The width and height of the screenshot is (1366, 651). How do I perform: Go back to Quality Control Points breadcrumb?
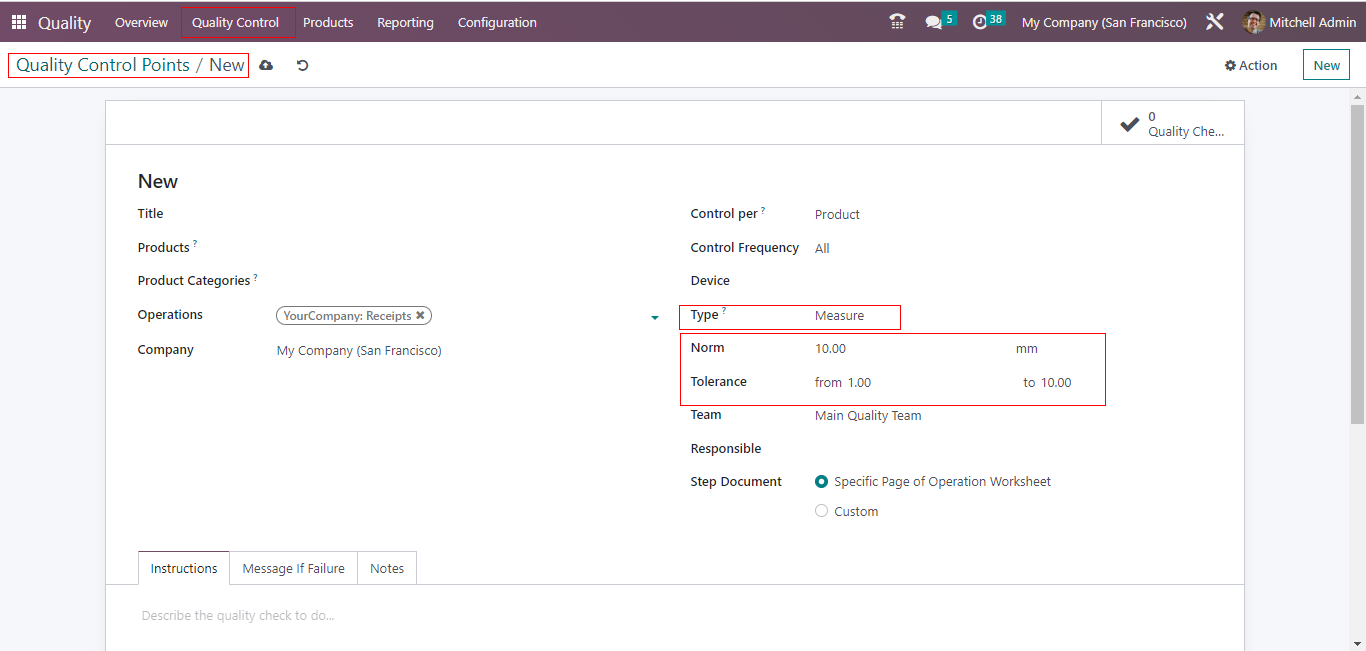(x=103, y=65)
